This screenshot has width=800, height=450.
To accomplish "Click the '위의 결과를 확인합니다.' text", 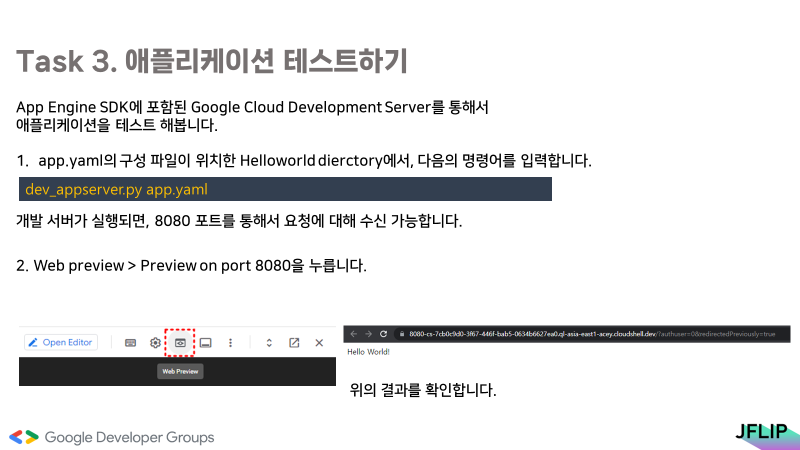I will click(422, 390).
